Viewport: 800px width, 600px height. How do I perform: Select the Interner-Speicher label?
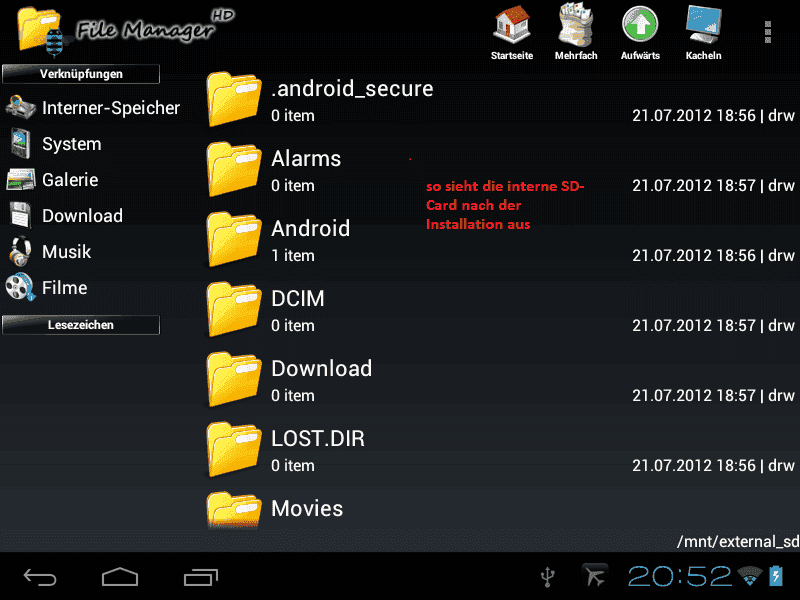pos(111,108)
